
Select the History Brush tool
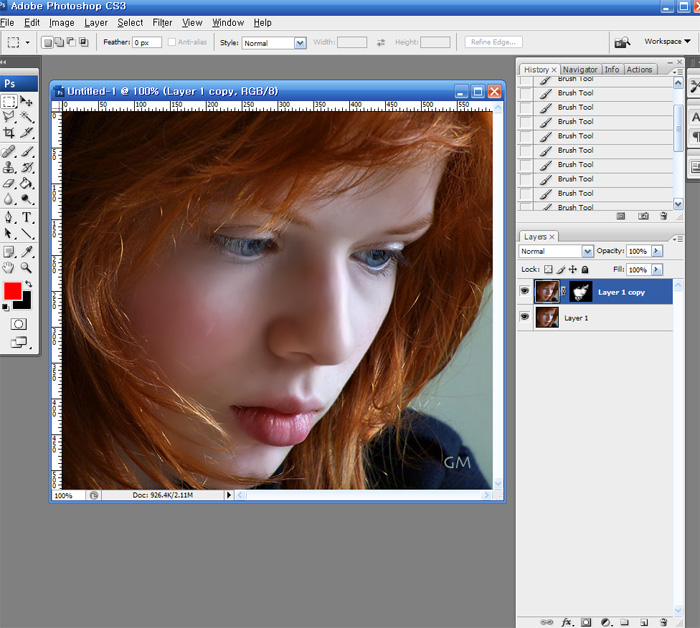[26, 167]
